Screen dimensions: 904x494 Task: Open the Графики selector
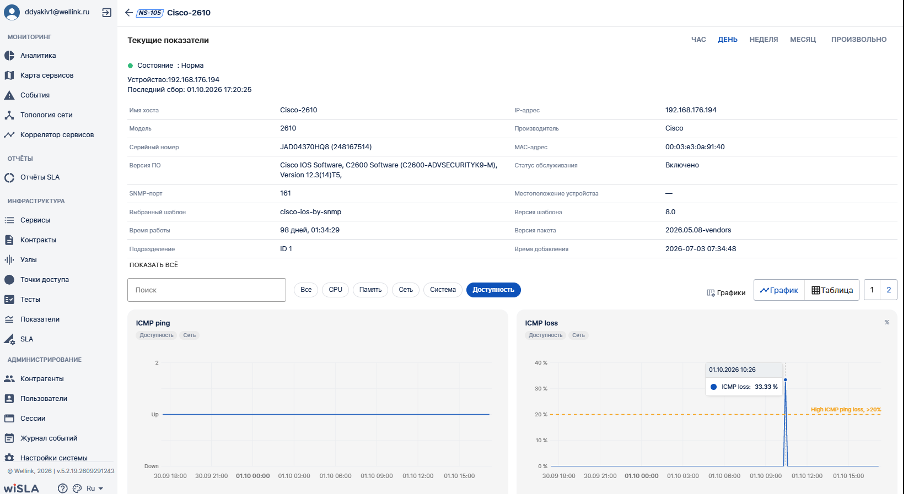[x=726, y=292]
